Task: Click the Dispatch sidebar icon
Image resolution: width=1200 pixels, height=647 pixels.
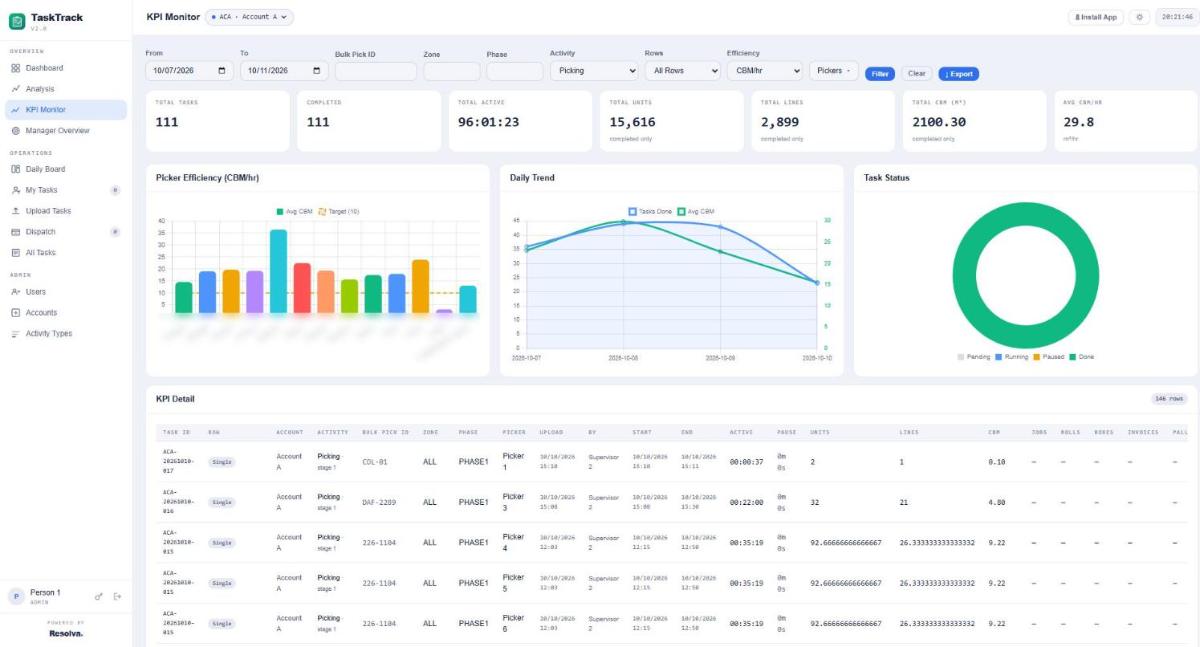Action: pyautogui.click(x=16, y=232)
